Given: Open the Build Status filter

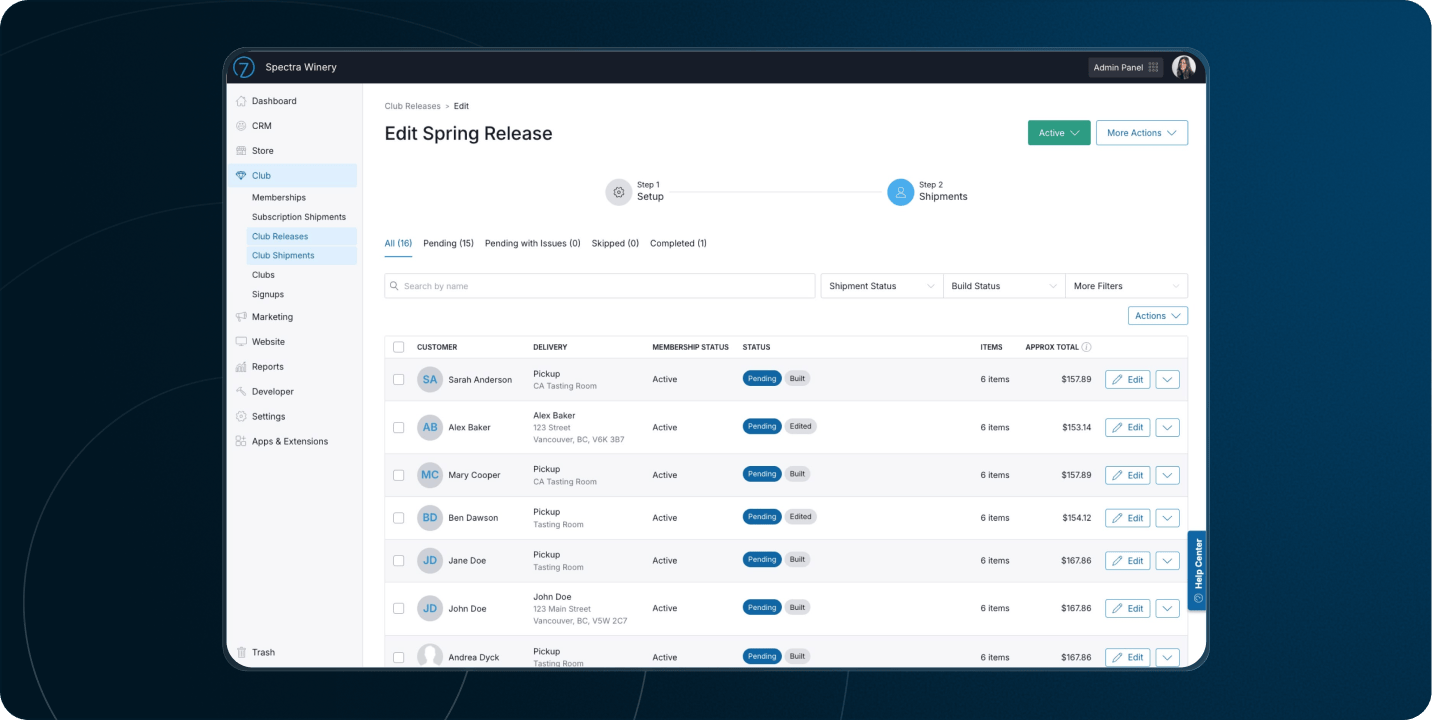Looking at the screenshot, I should (1004, 286).
